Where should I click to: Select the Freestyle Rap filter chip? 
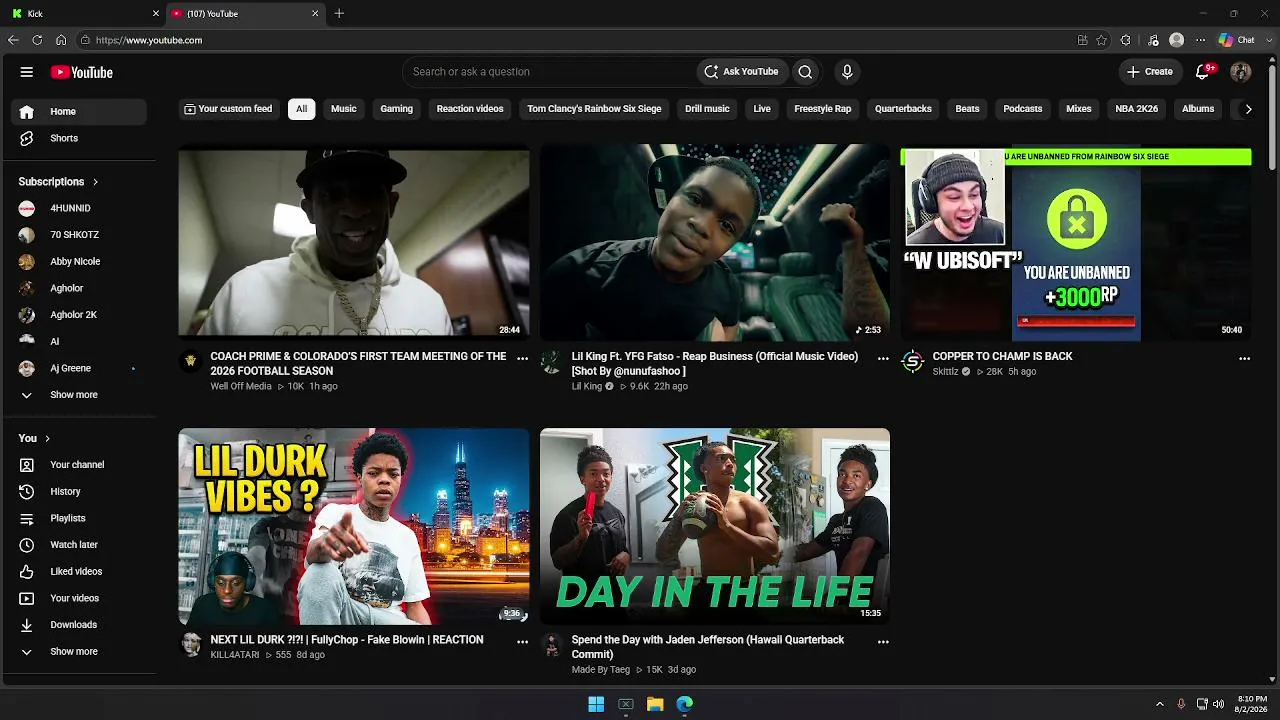823,109
